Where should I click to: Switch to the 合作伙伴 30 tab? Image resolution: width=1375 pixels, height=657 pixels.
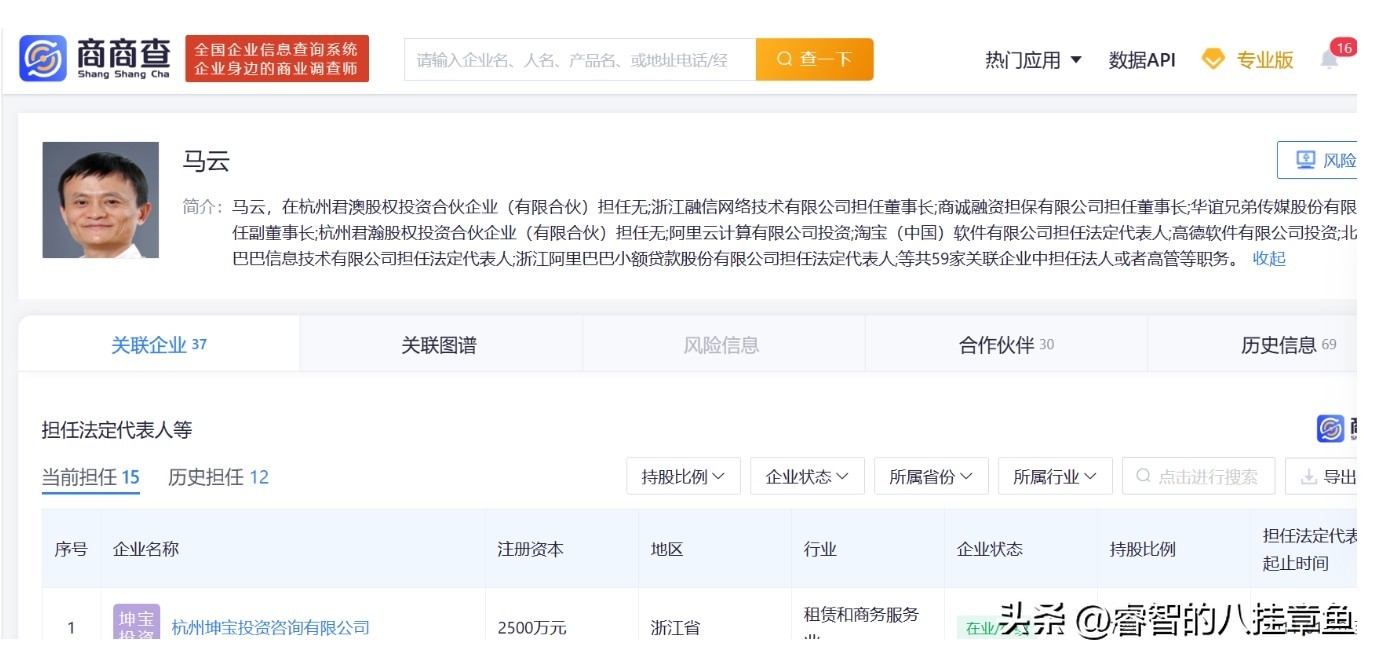(1006, 345)
